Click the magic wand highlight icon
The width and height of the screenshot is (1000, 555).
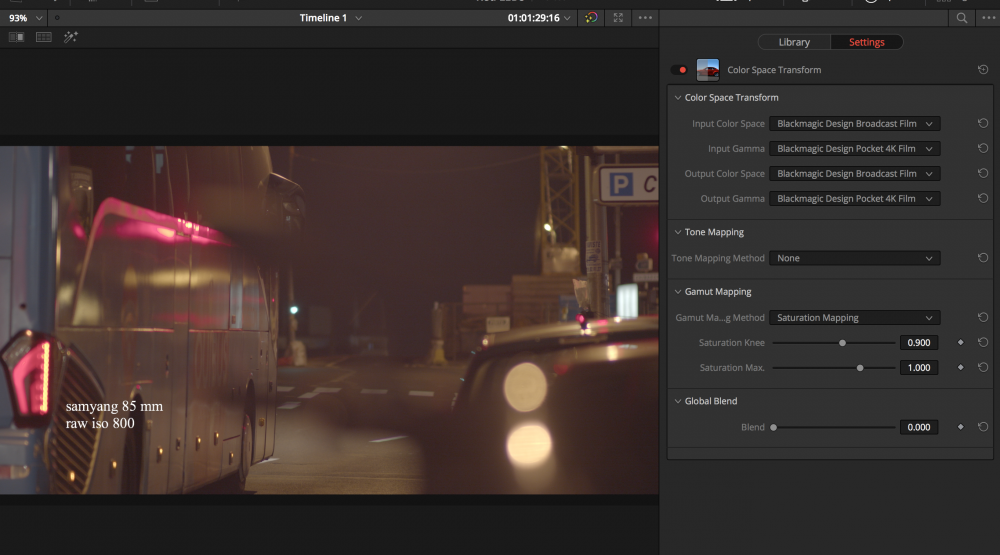click(x=71, y=37)
